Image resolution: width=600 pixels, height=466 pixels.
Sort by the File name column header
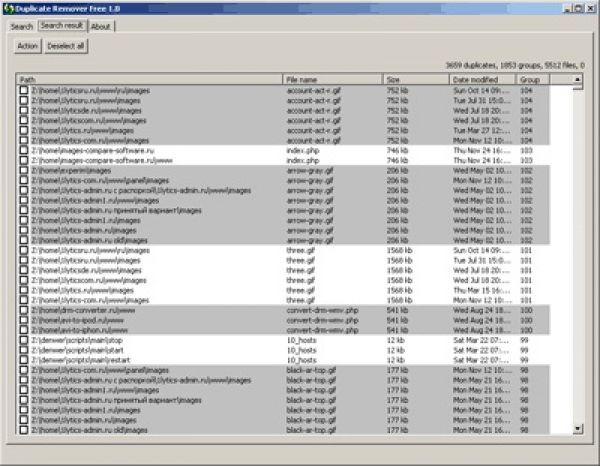[x=333, y=80]
